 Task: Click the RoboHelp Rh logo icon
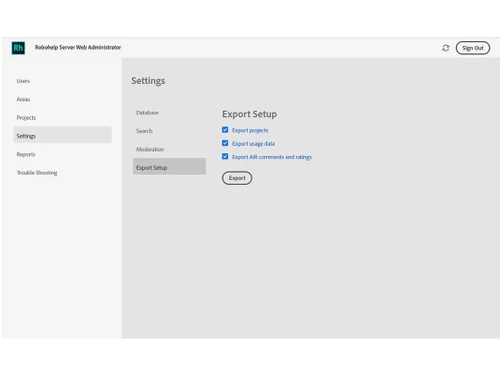tap(18, 48)
